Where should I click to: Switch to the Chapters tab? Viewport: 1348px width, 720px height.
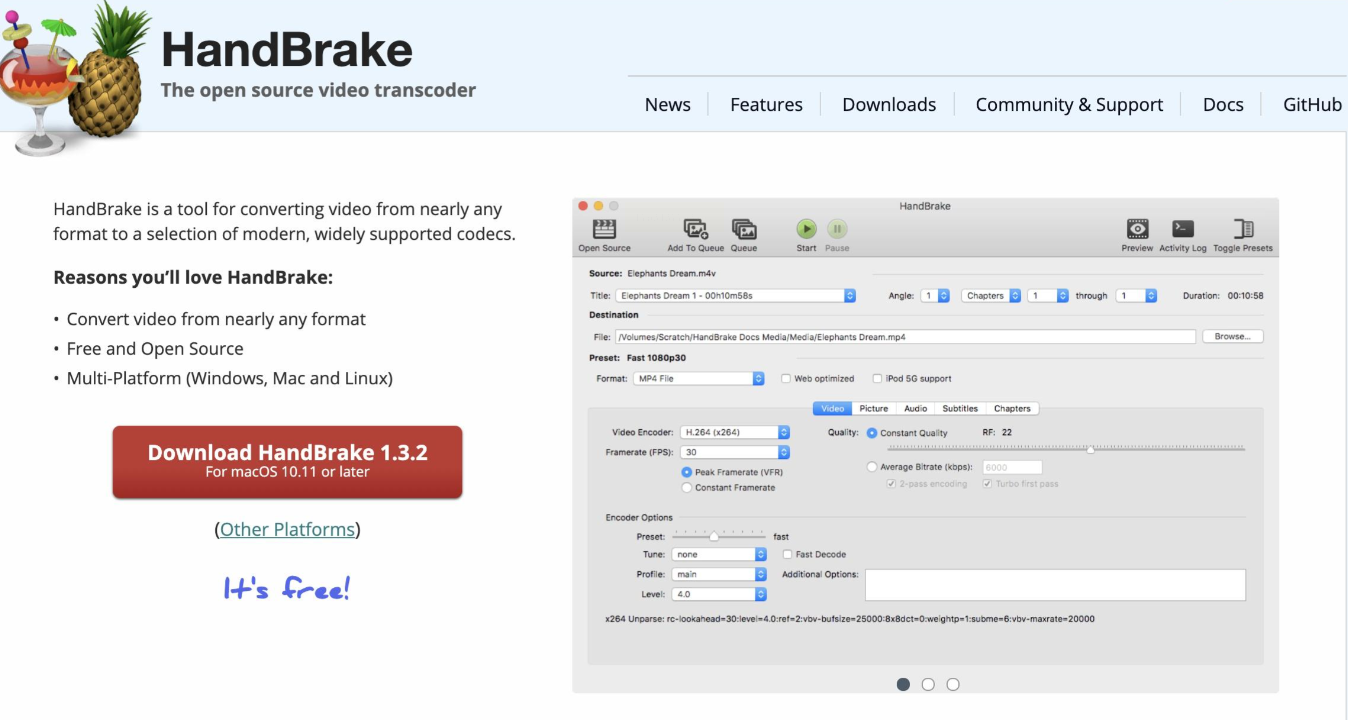tap(1012, 408)
